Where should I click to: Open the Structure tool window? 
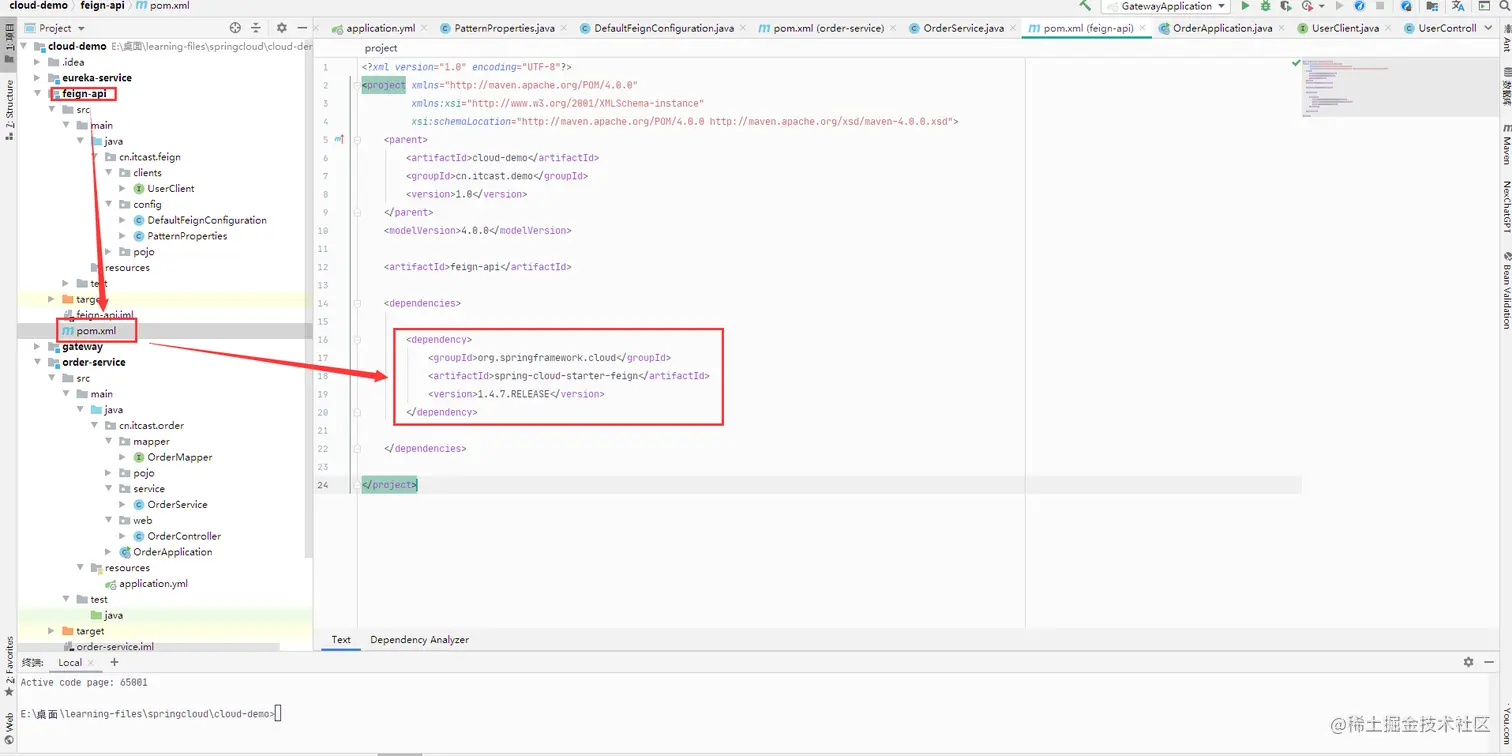9,110
